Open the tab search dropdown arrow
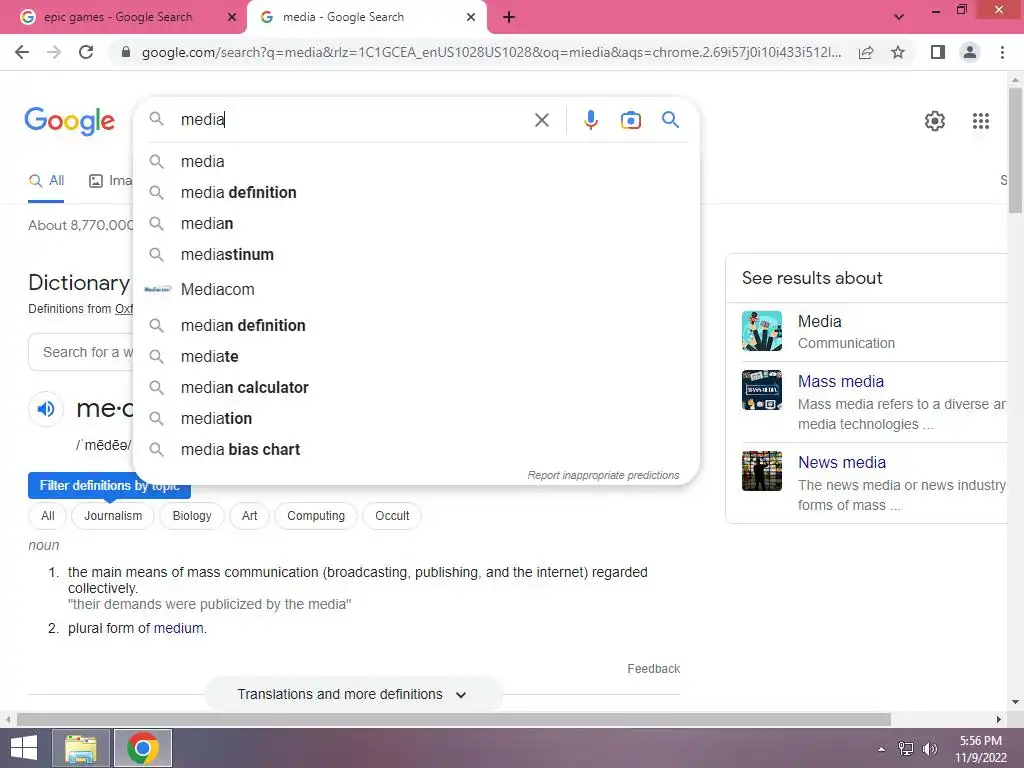Image resolution: width=1024 pixels, height=768 pixels. [899, 17]
